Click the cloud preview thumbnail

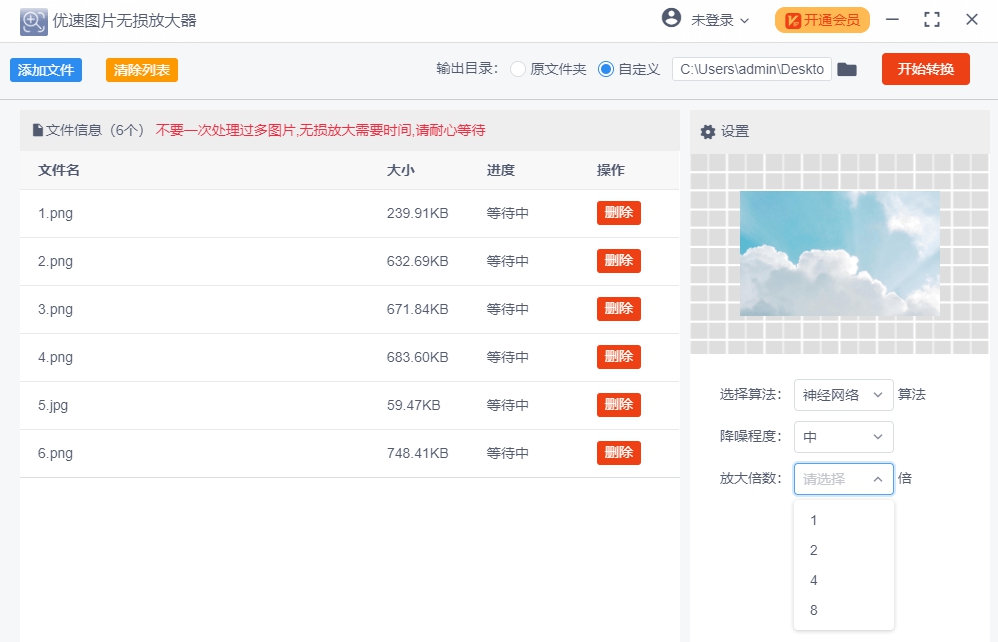[x=840, y=253]
